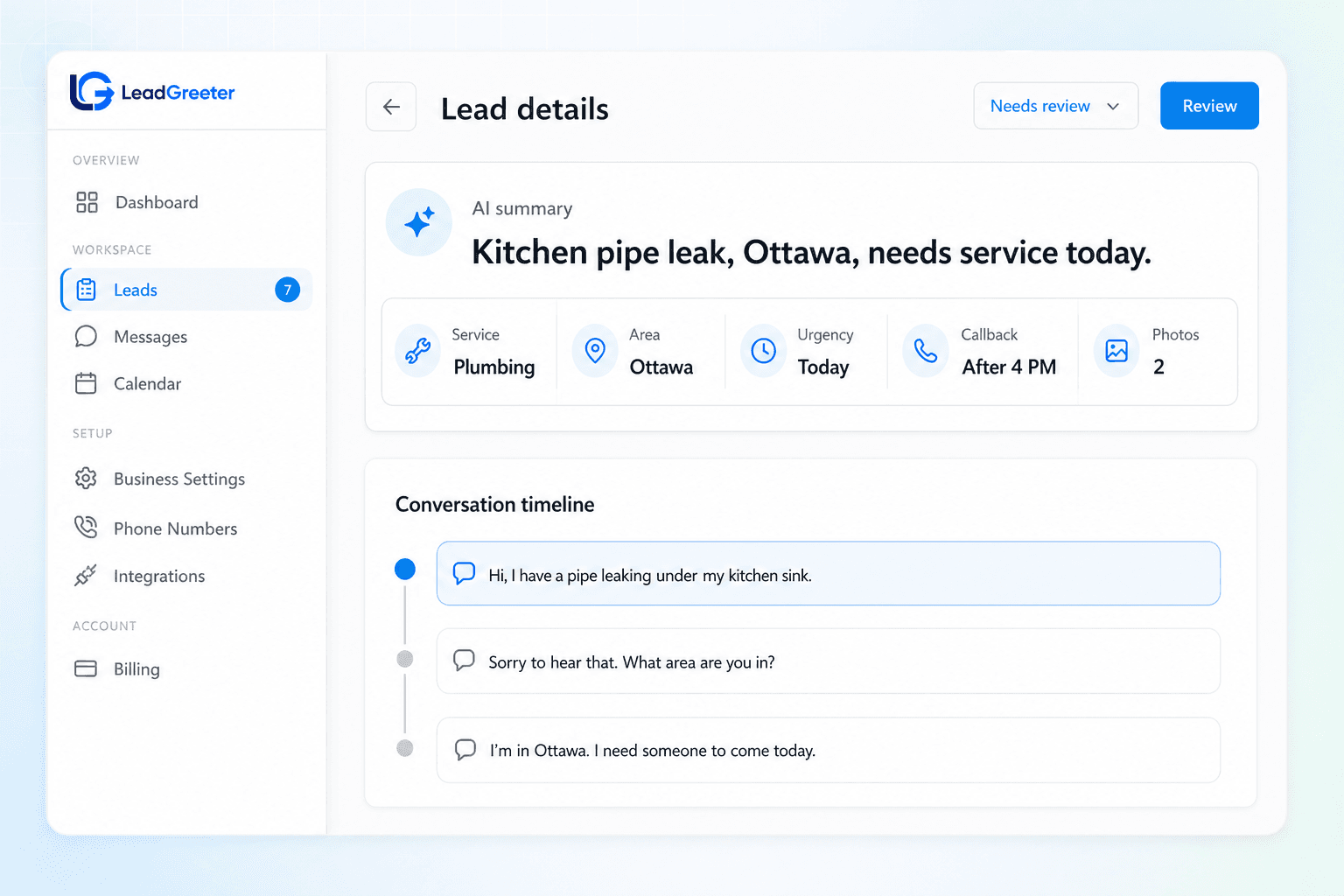1344x896 pixels.
Task: Select the 'What area are you in?' message
Action: (828, 661)
